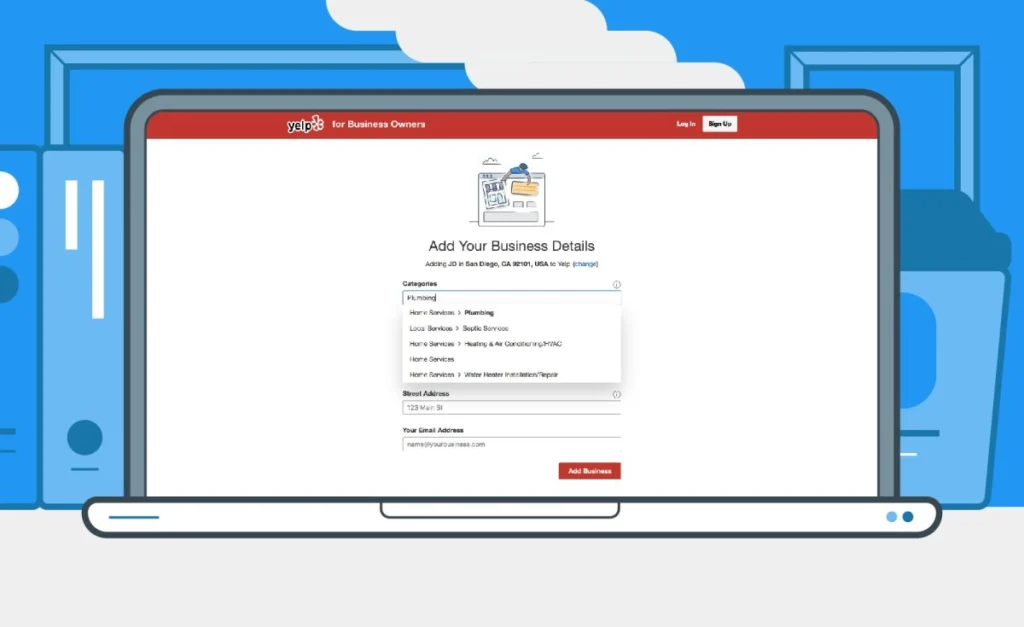Click the Yelp logo in the header

(x=299, y=123)
